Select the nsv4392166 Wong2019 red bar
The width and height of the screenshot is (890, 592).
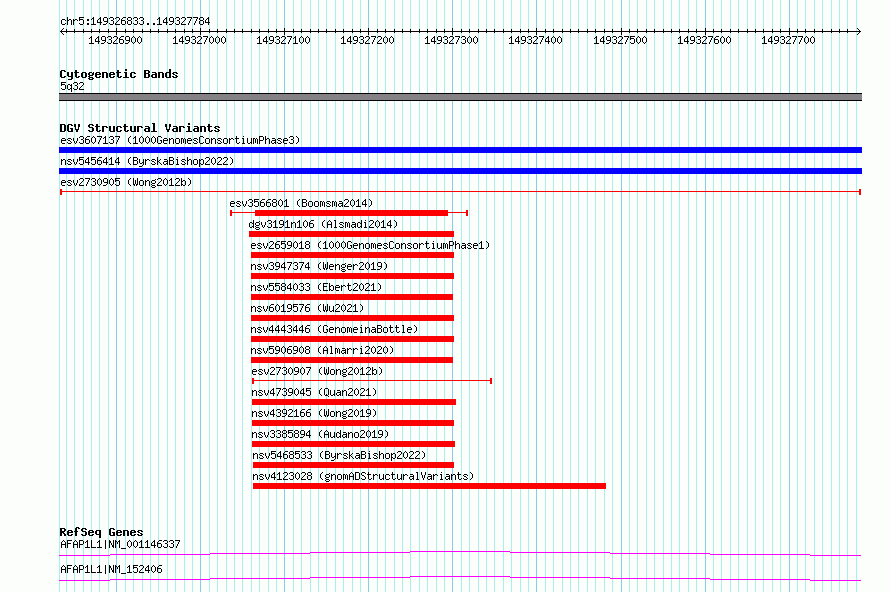[x=352, y=423]
